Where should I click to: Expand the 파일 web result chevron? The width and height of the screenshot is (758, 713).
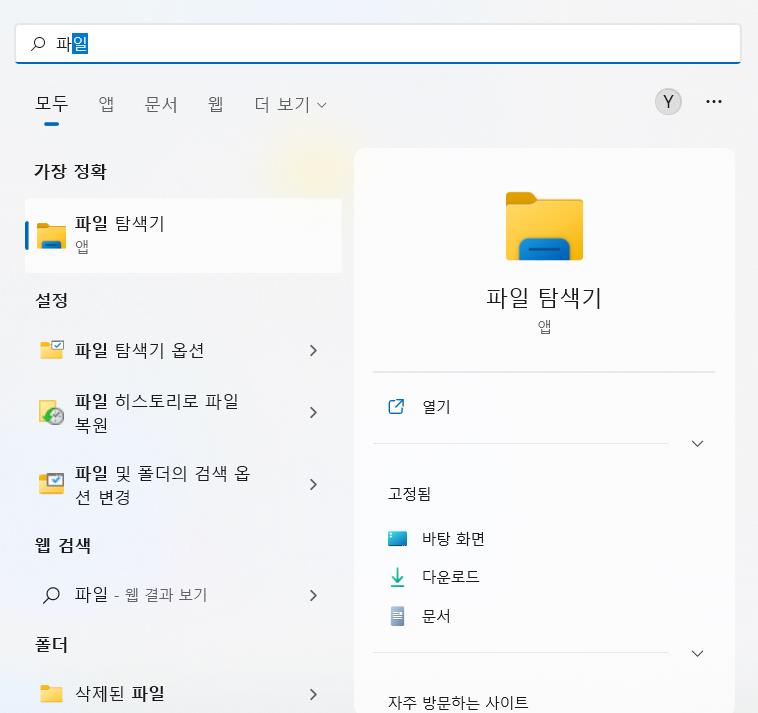click(x=313, y=595)
